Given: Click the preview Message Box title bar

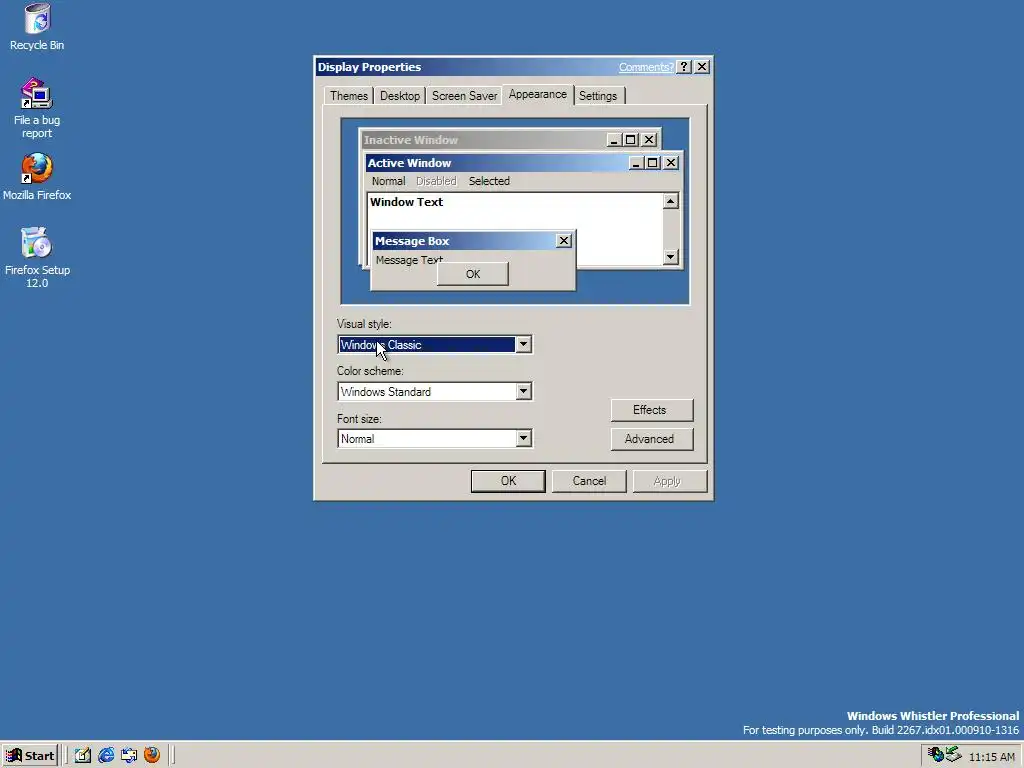Looking at the screenshot, I should click(x=473, y=241).
